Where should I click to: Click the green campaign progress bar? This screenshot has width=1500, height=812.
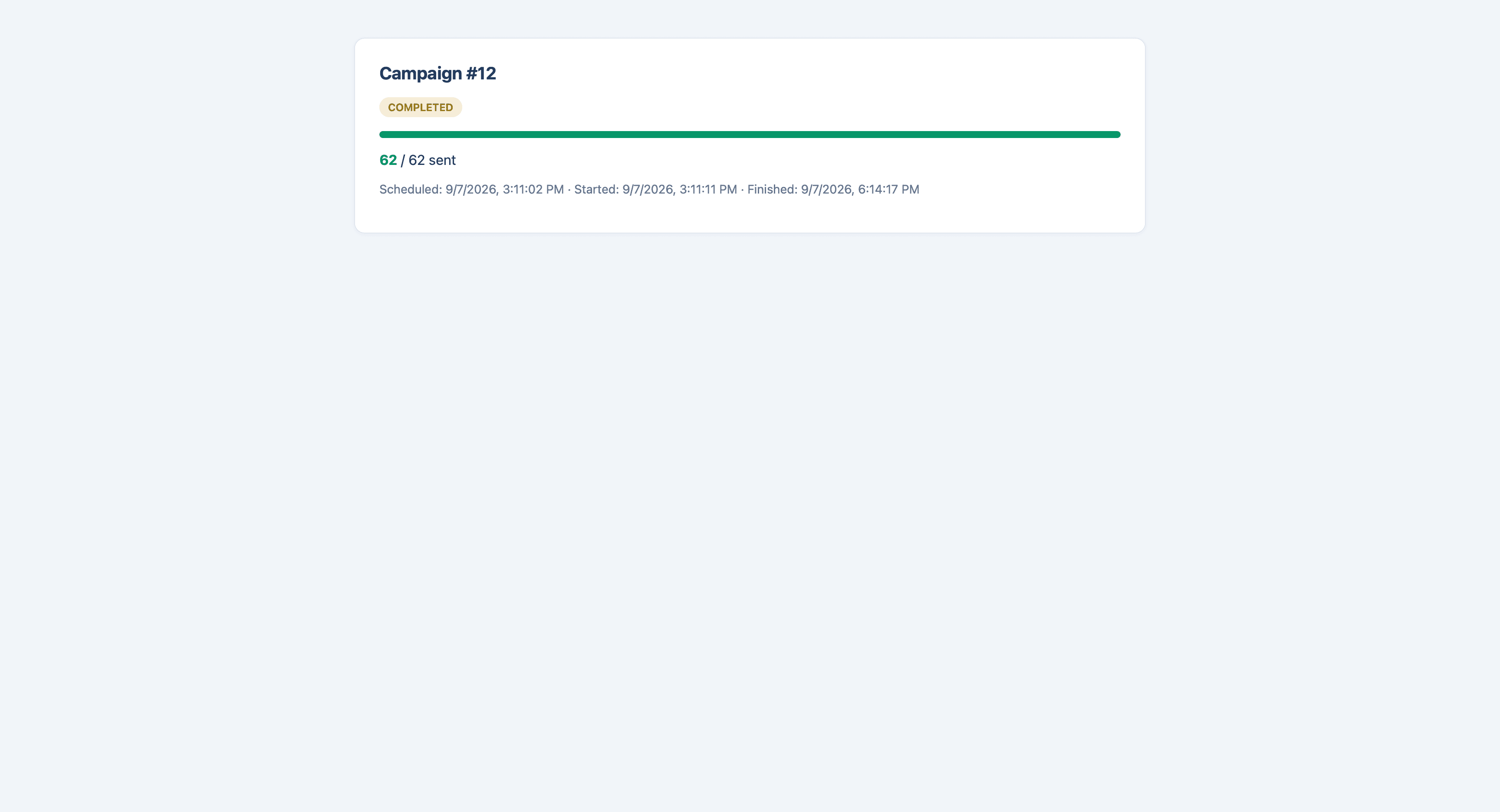[750, 135]
